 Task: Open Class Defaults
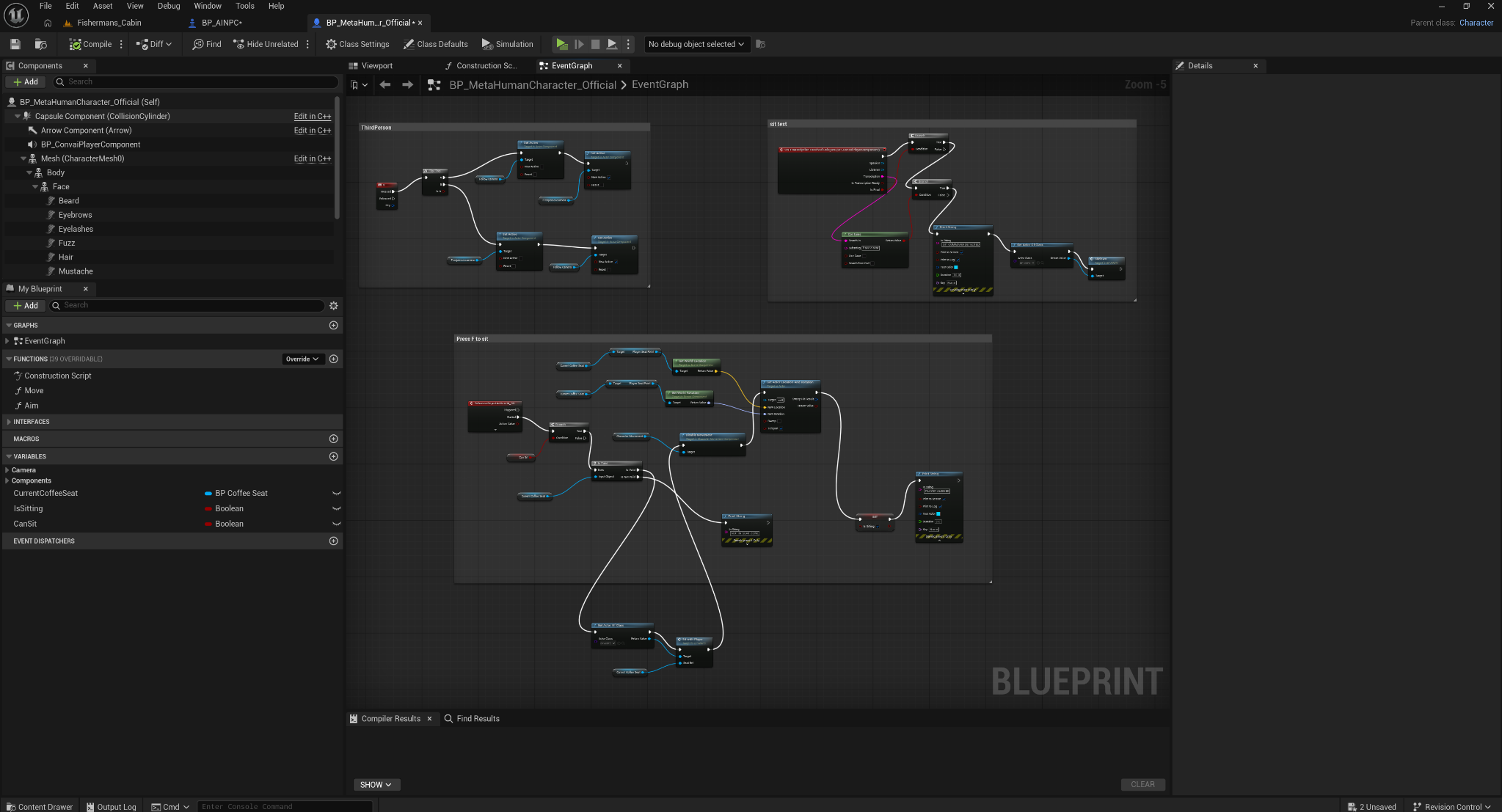(436, 44)
